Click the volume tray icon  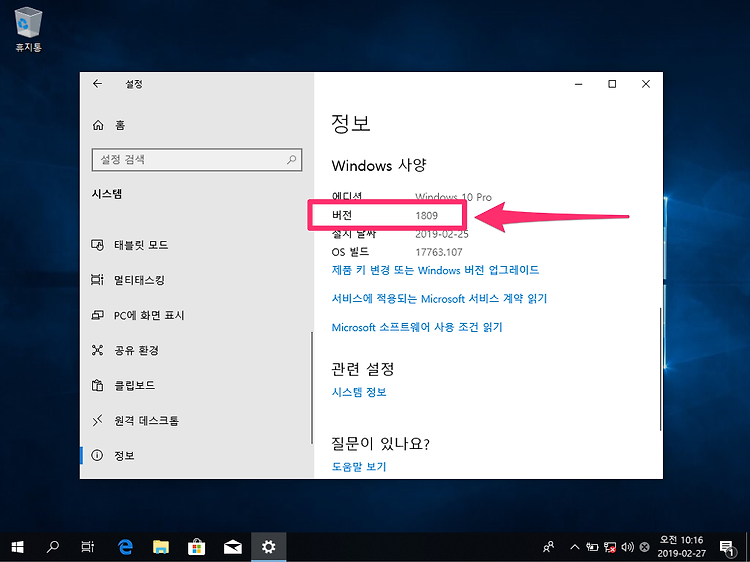(628, 547)
